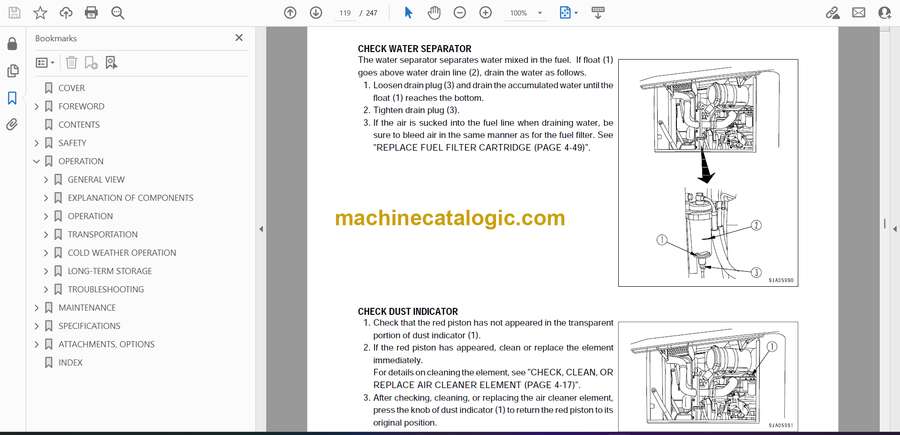Go to next page arrow
The image size is (900, 435).
(316, 13)
